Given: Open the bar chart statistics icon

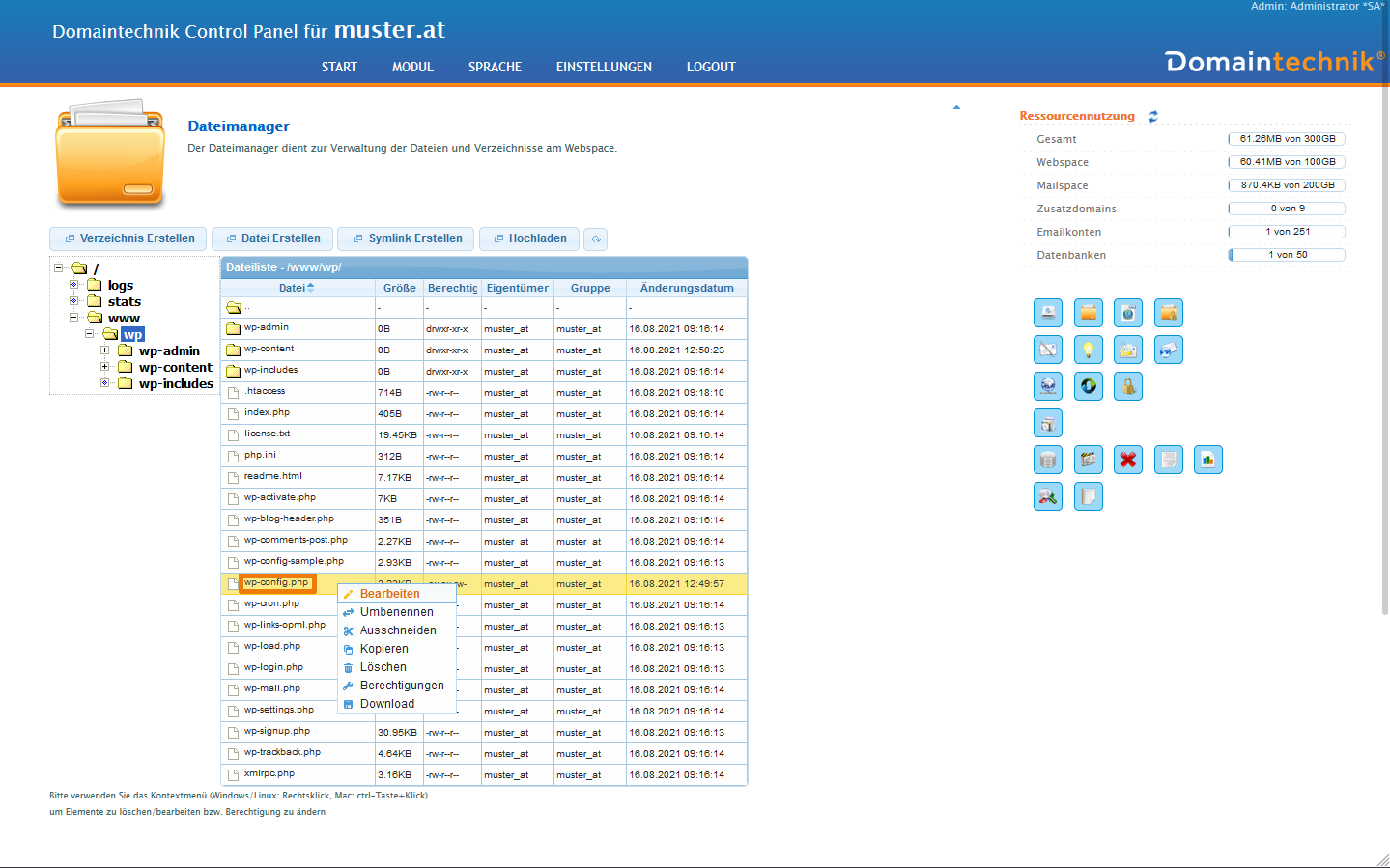Looking at the screenshot, I should point(1207,460).
